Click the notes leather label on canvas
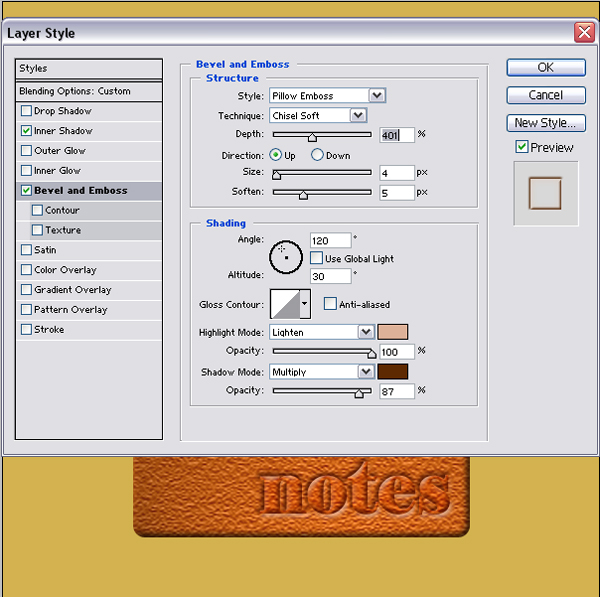Viewport: 600px width, 597px height. 302,496
